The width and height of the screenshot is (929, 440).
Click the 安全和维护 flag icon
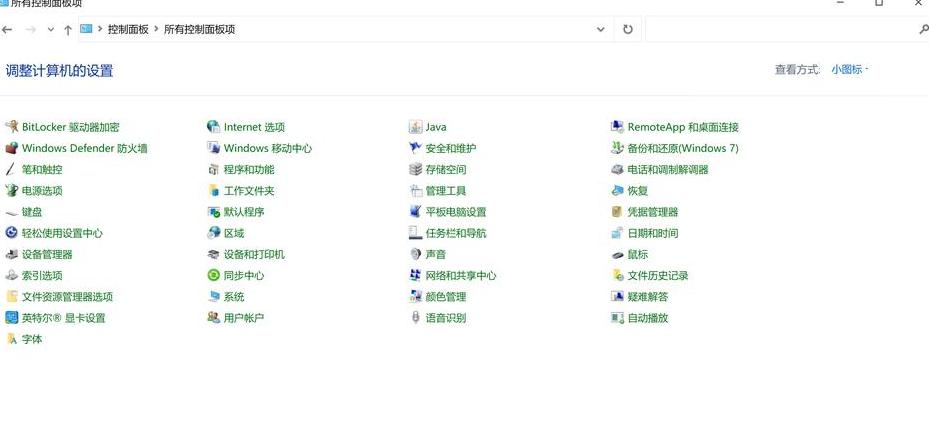click(x=415, y=148)
